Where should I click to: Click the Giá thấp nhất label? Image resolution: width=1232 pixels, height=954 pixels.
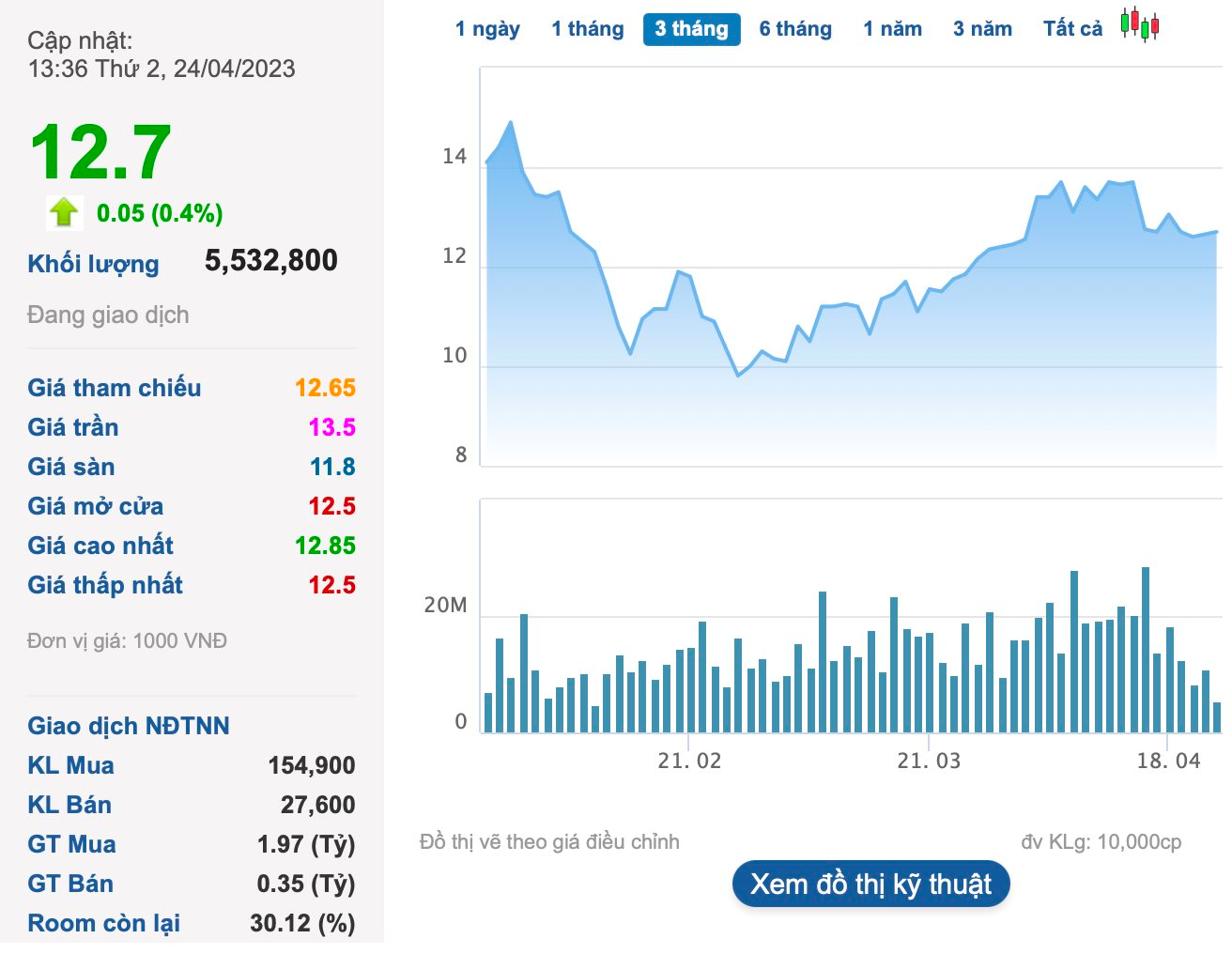104,585
